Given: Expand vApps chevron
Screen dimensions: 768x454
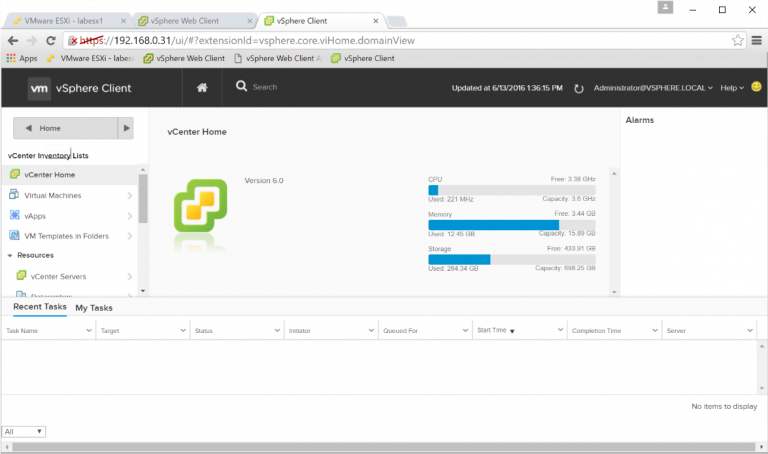Looking at the screenshot, I should pyautogui.click(x=130, y=216).
